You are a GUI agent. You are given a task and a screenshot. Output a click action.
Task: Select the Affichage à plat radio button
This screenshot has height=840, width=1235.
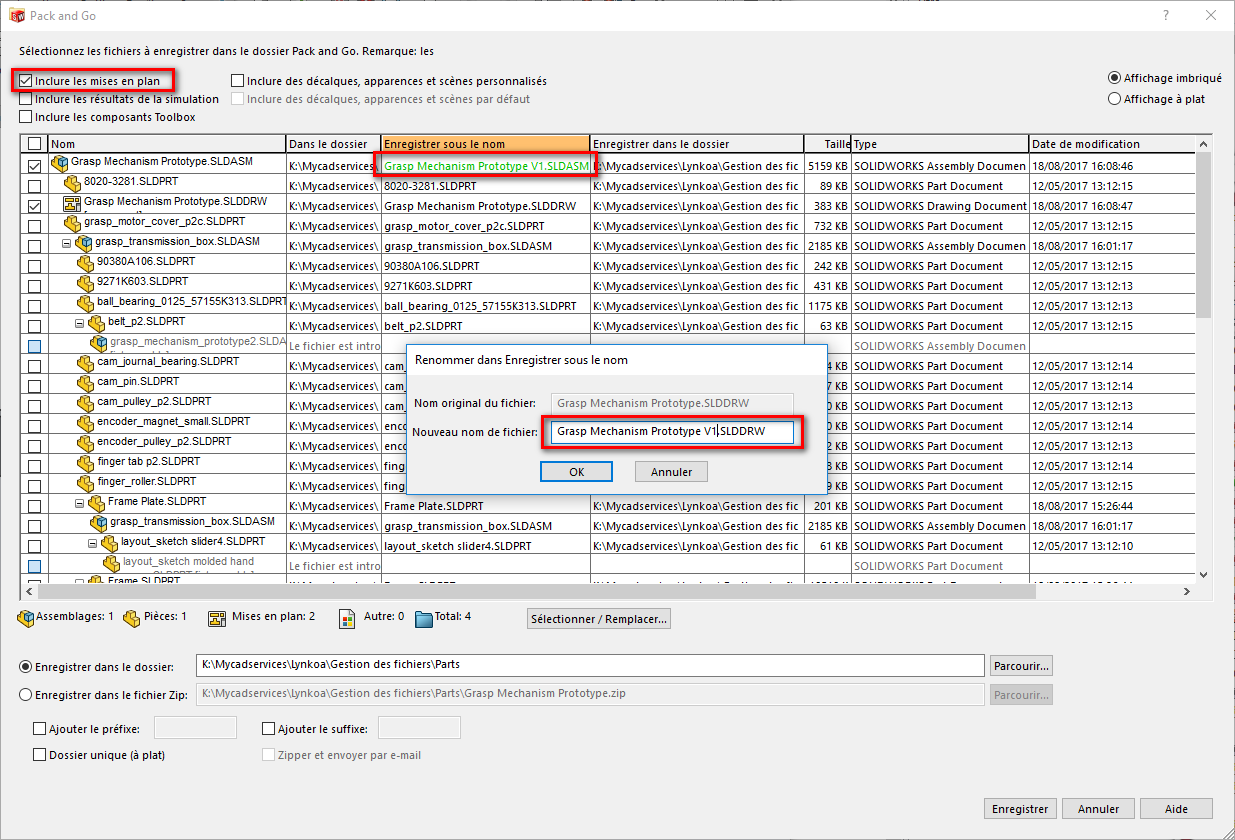click(x=1114, y=99)
